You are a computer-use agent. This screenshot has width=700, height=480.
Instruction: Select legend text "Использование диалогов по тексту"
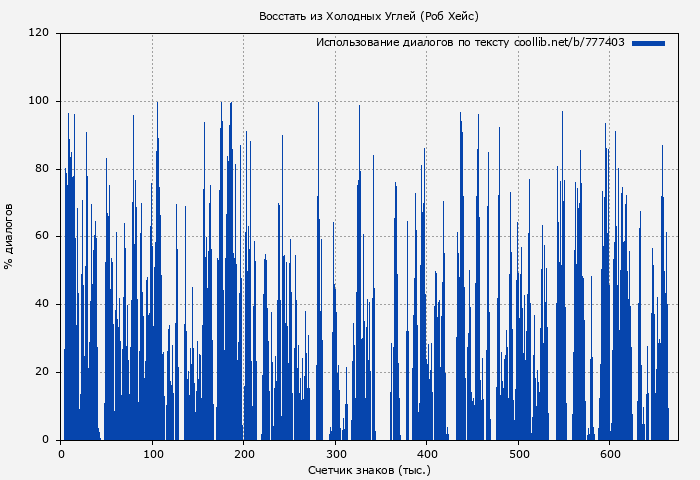pos(413,43)
